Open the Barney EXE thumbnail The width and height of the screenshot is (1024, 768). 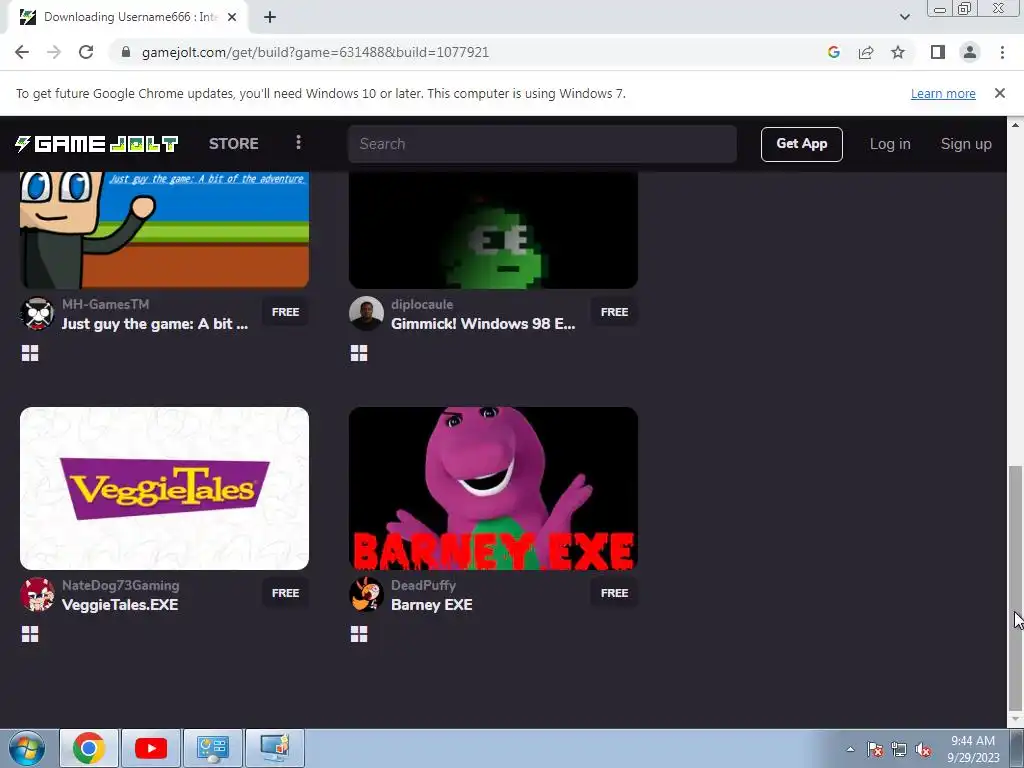(x=493, y=488)
